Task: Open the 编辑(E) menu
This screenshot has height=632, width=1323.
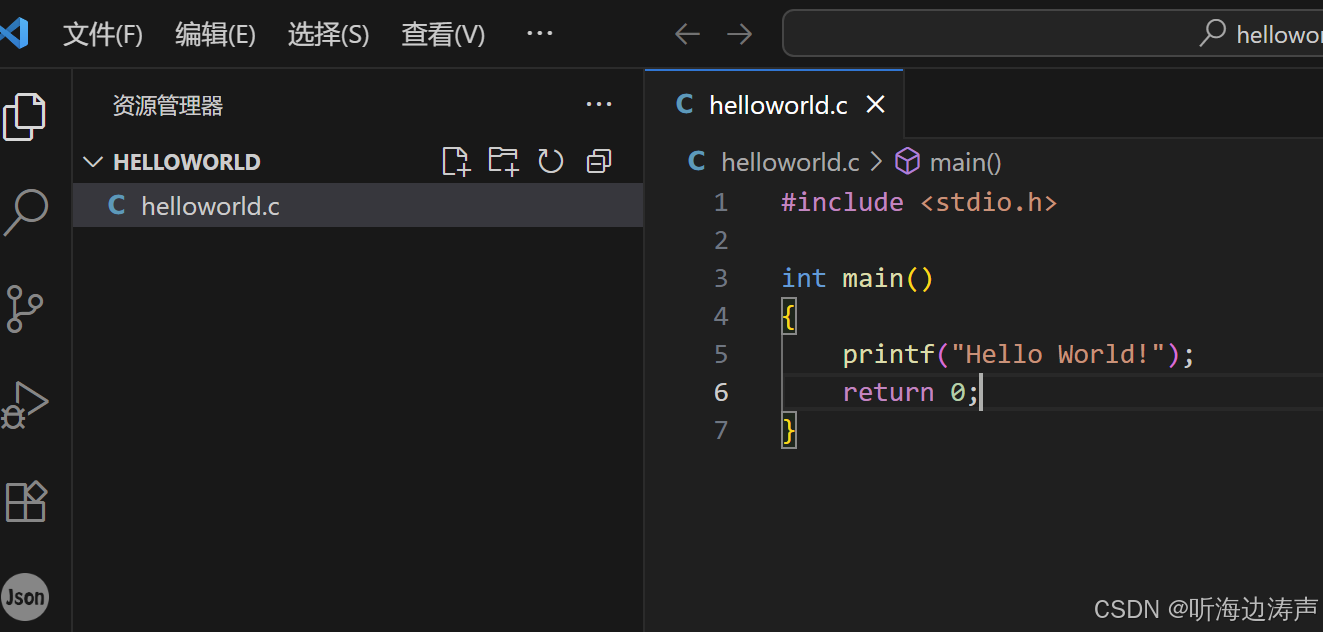Action: 216,35
